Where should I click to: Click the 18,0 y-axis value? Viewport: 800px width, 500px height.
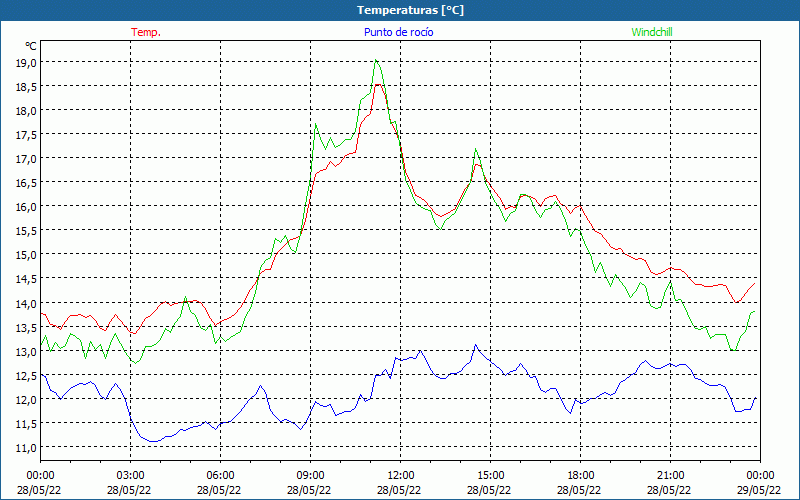pyautogui.click(x=26, y=110)
